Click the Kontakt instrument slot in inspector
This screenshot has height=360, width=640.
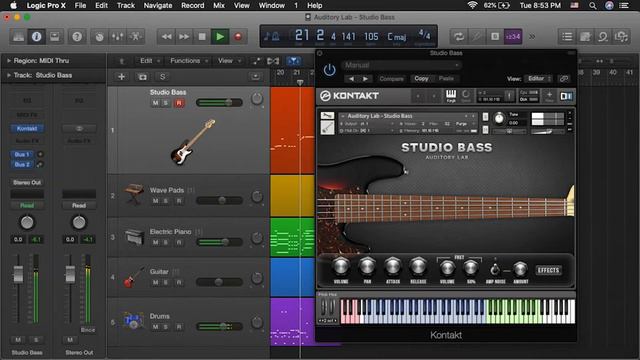click(x=27, y=129)
